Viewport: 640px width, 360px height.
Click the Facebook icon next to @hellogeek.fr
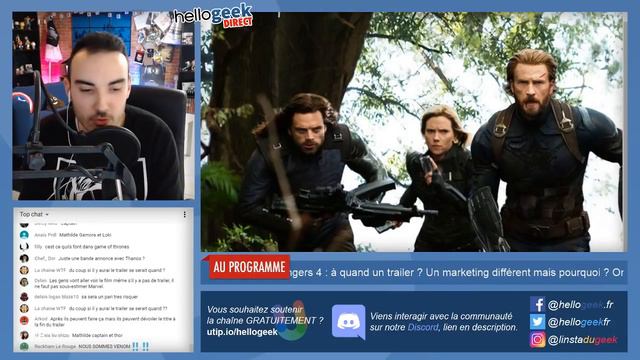537,304
